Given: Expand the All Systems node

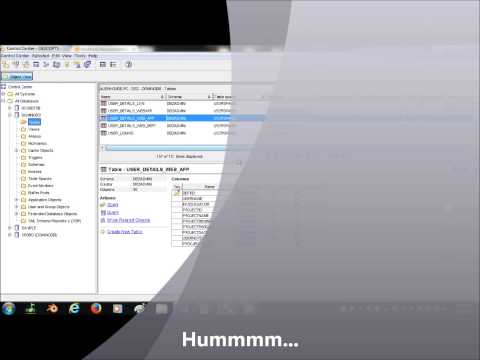Looking at the screenshot, I should pos(4,94).
